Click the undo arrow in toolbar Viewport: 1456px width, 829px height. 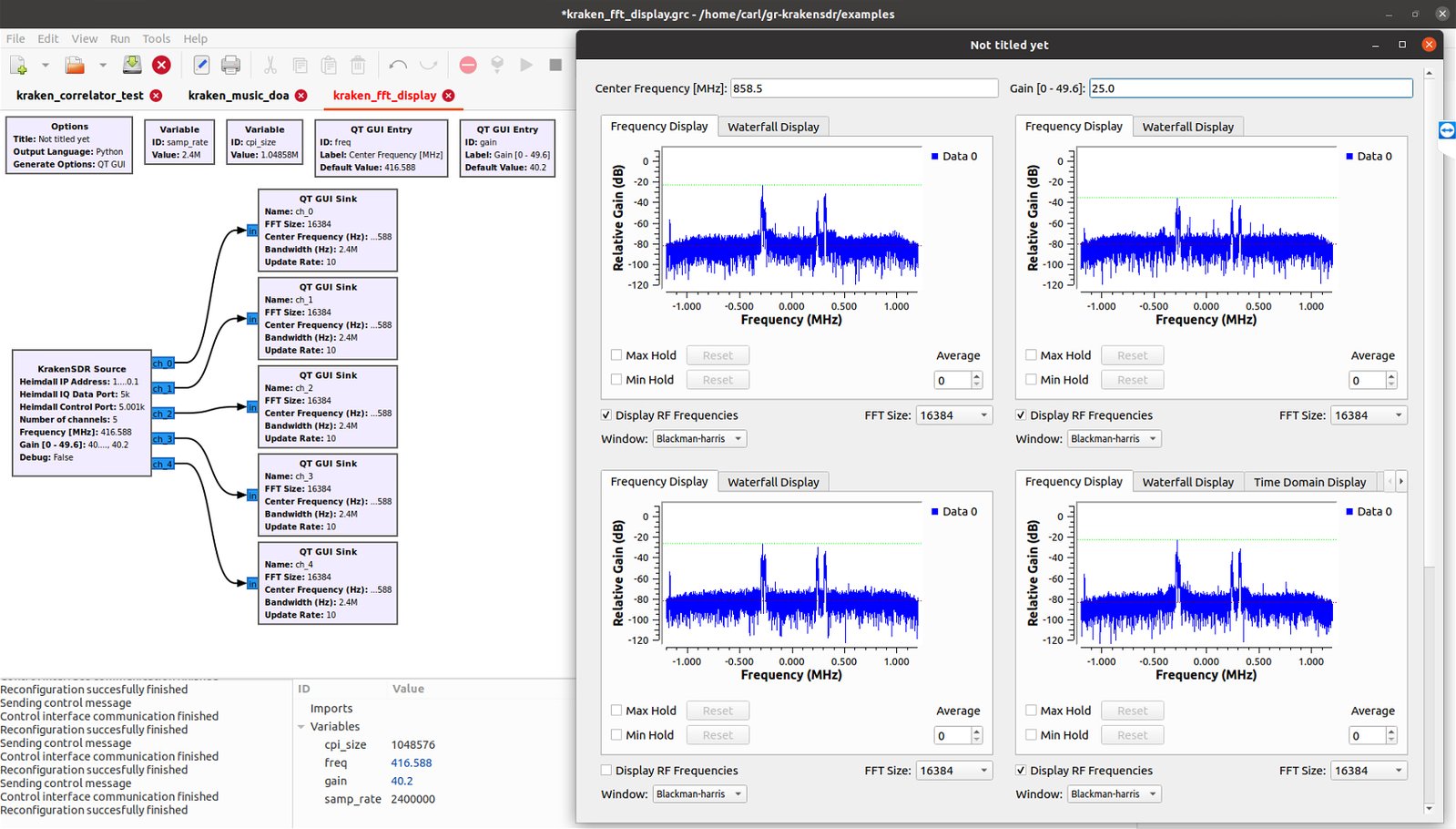coord(397,65)
